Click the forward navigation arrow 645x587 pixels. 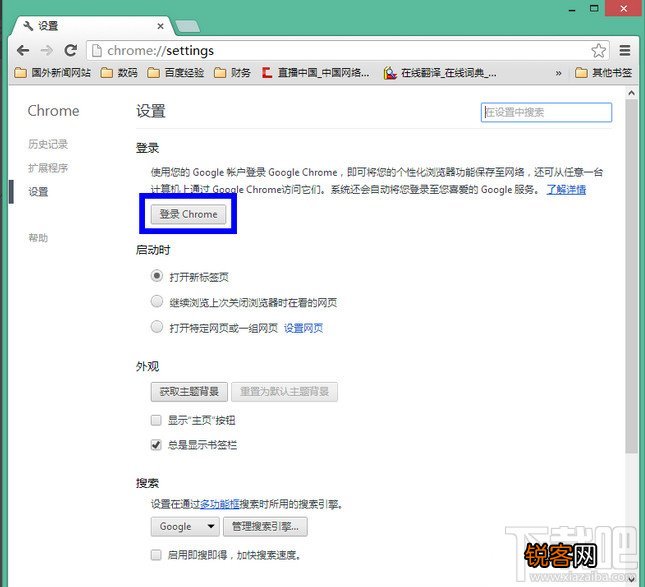pyautogui.click(x=47, y=51)
